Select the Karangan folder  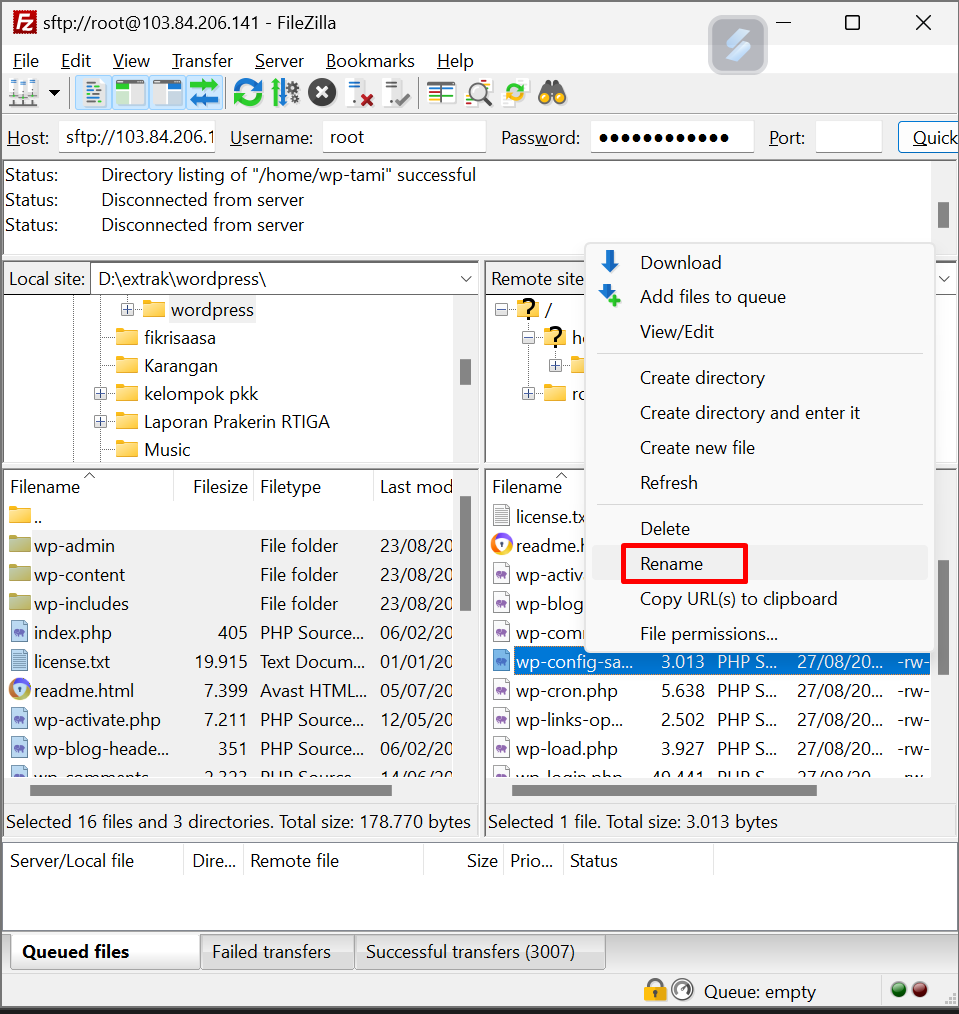[x=180, y=366]
